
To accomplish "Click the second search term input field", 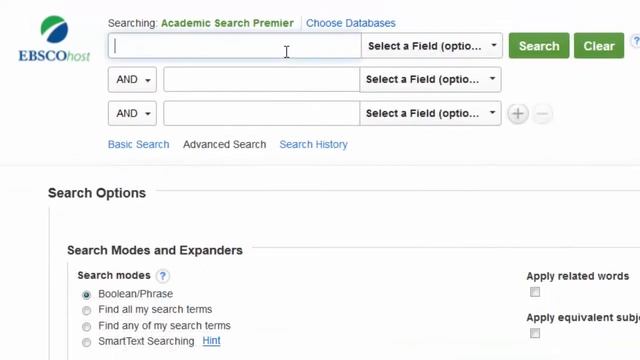I will (x=262, y=80).
